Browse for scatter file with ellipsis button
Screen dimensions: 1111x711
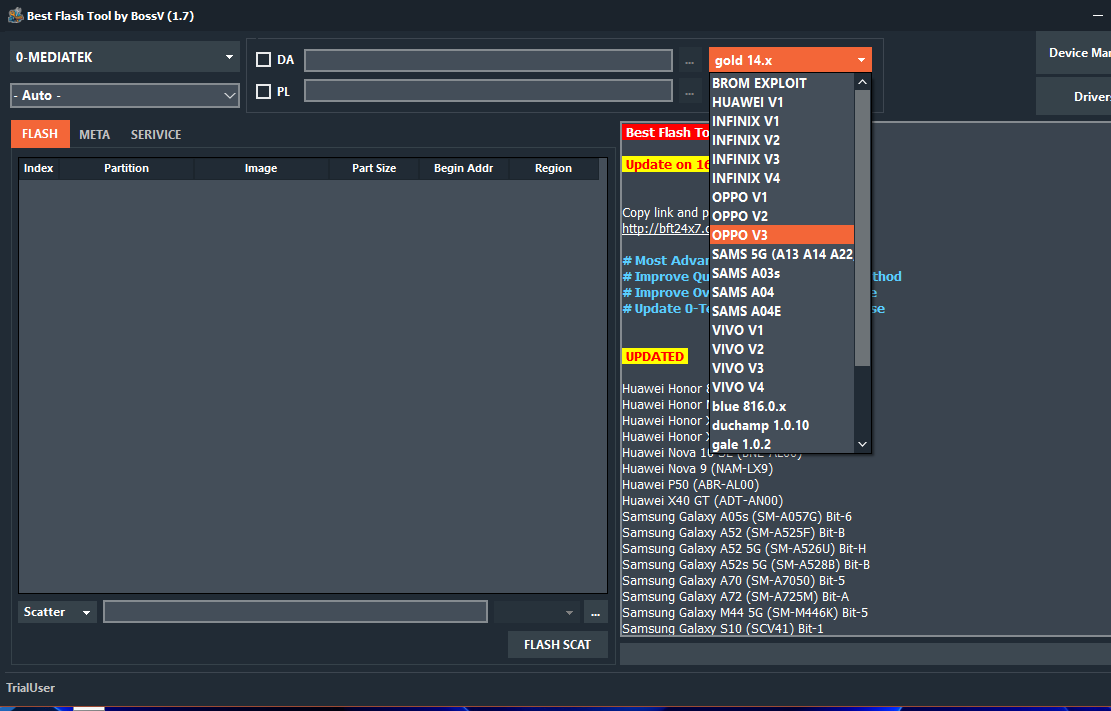click(595, 612)
